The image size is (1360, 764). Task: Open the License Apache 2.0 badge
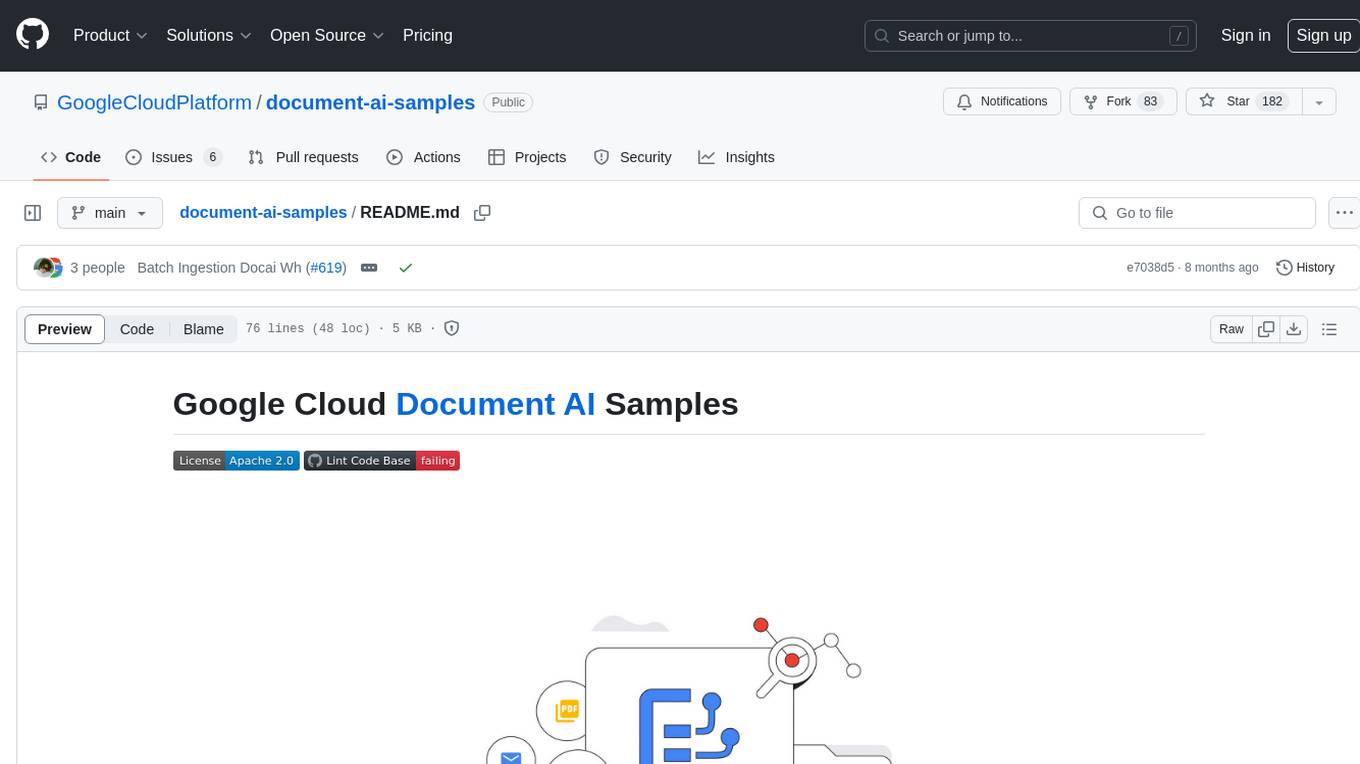pyautogui.click(x=236, y=461)
